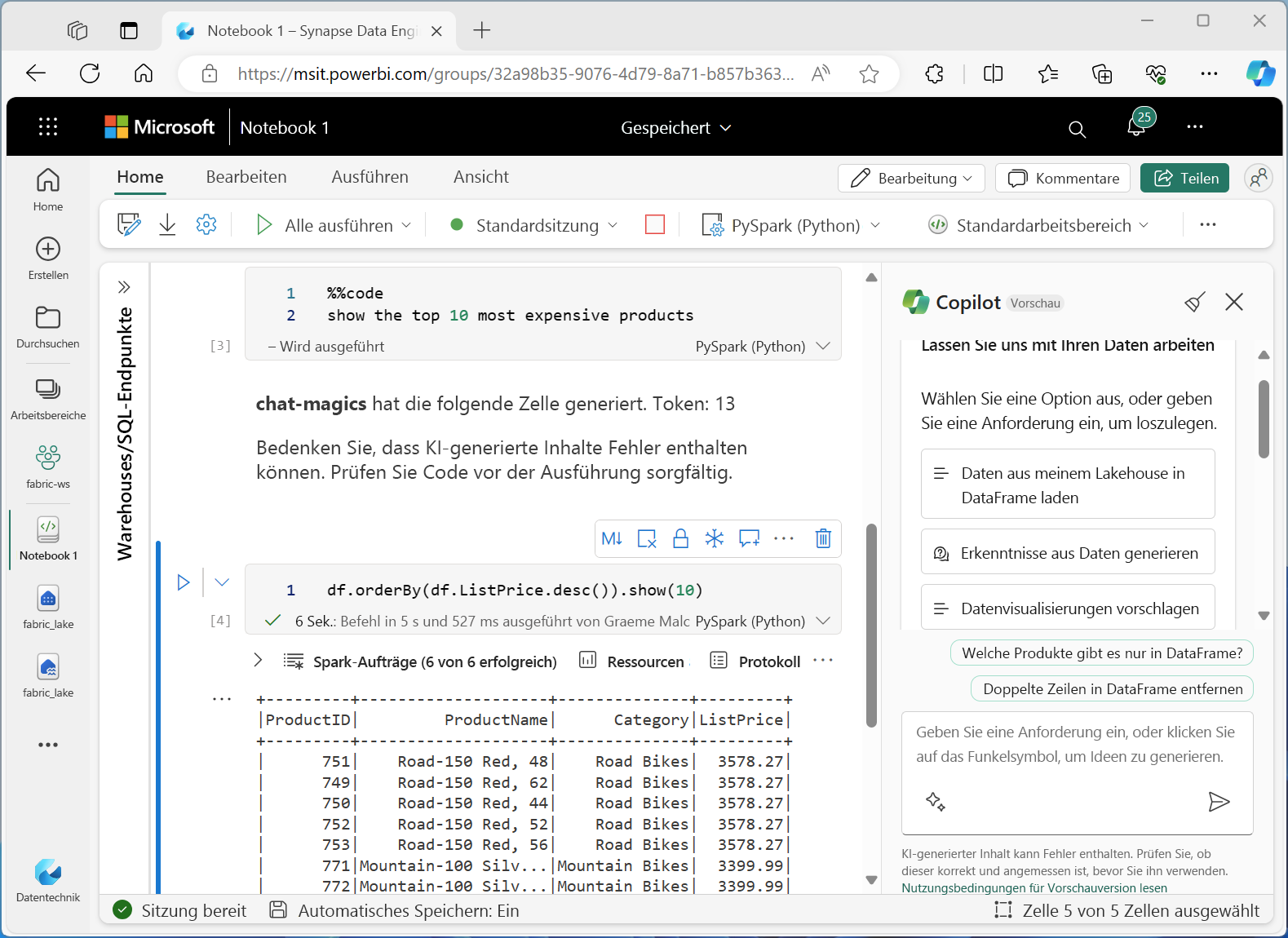This screenshot has height=938, width=1288.
Task: Expand Warehouses/SQL-Endpunkte side pane
Action: pyautogui.click(x=124, y=287)
